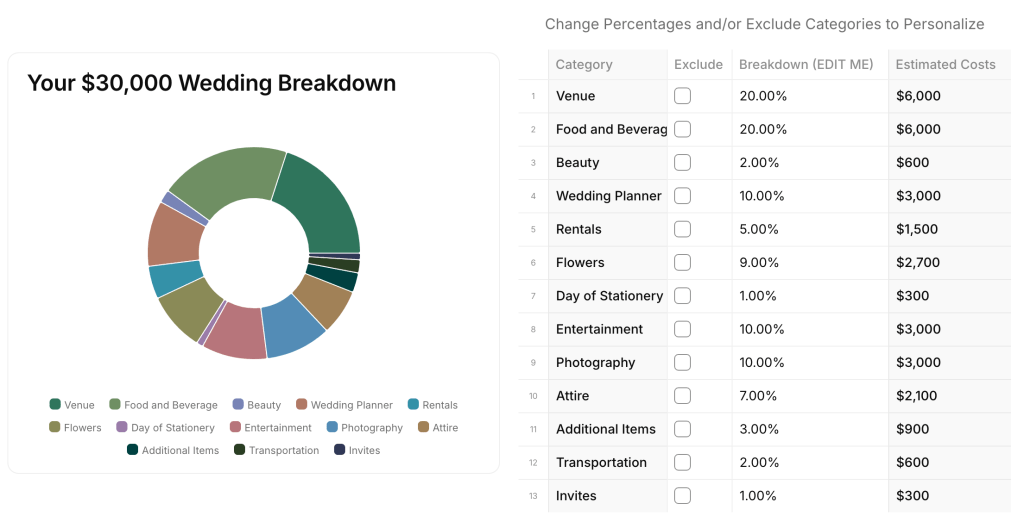
Task: Click the Breakdown (EDIT ME) column header
Action: point(806,64)
